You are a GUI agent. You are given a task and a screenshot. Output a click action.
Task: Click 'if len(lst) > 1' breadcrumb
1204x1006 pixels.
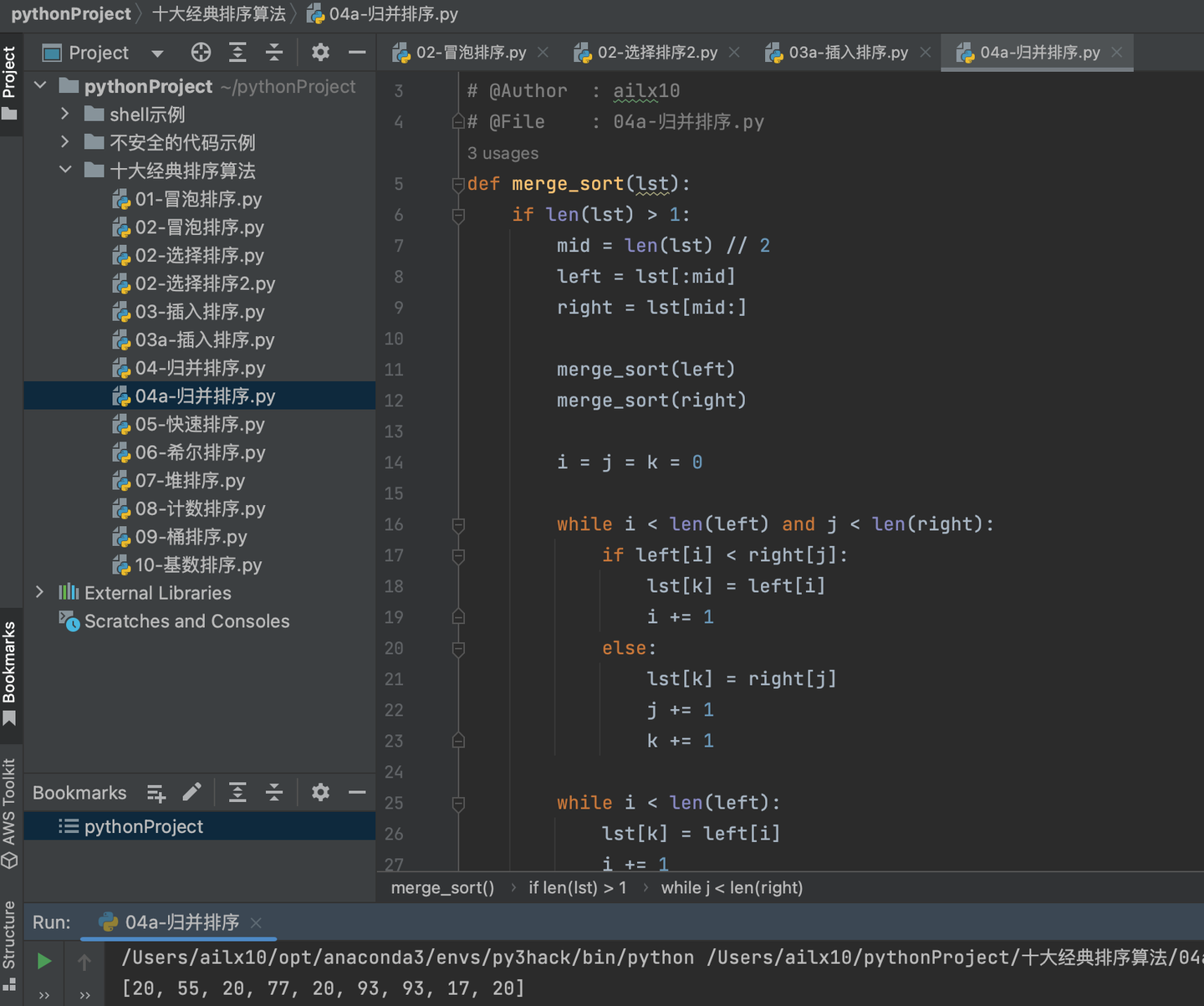pyautogui.click(x=578, y=888)
